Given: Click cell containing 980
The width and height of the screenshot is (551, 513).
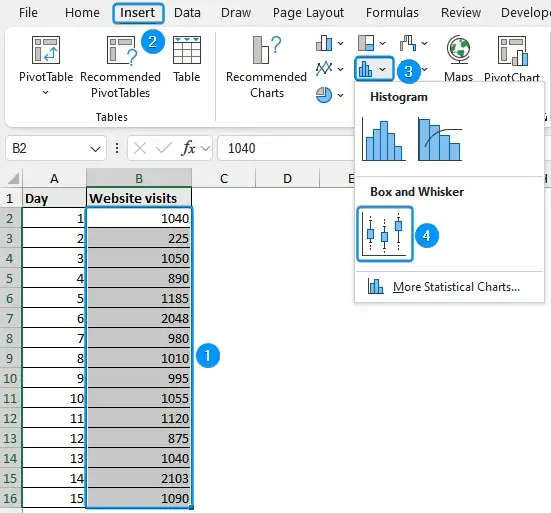Looking at the screenshot, I should [x=139, y=338].
